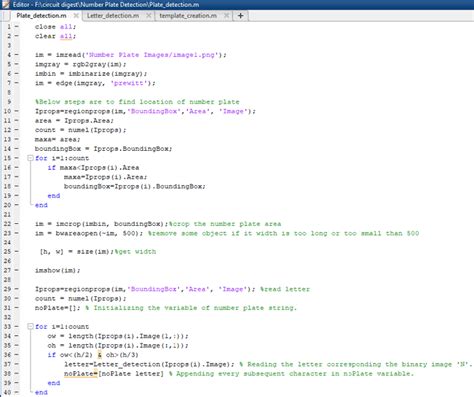This screenshot has height=397, width=474.
Task: Close the template_creation.m tab
Action: point(226,16)
